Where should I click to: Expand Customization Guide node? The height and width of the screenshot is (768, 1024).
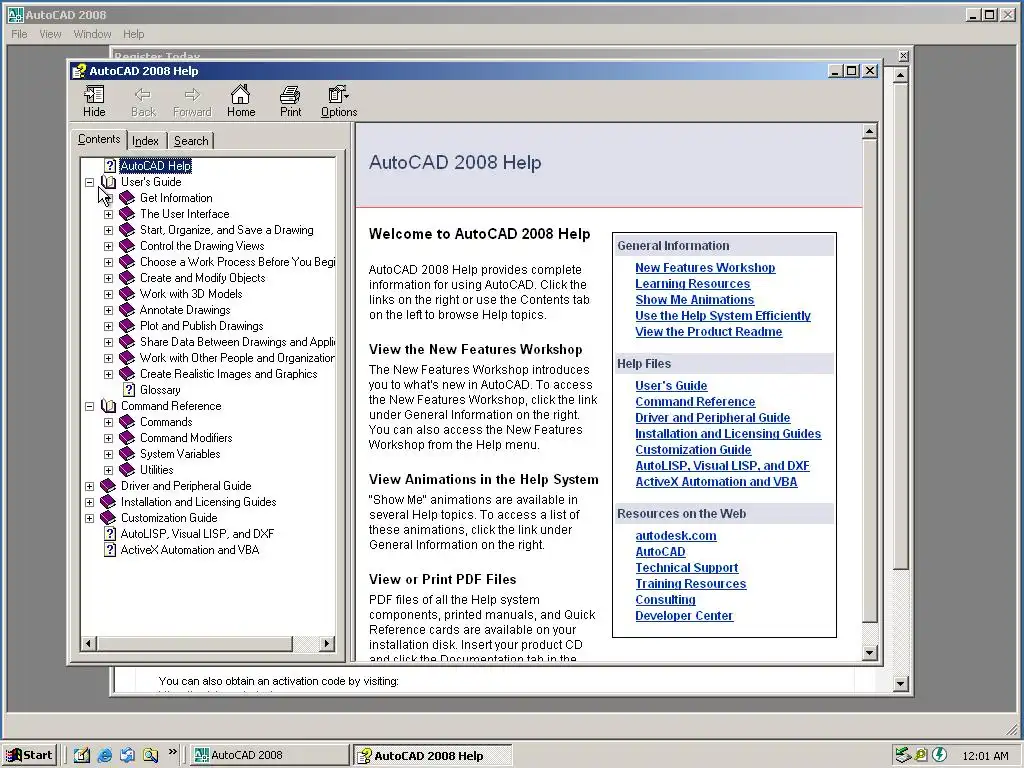[x=89, y=518]
